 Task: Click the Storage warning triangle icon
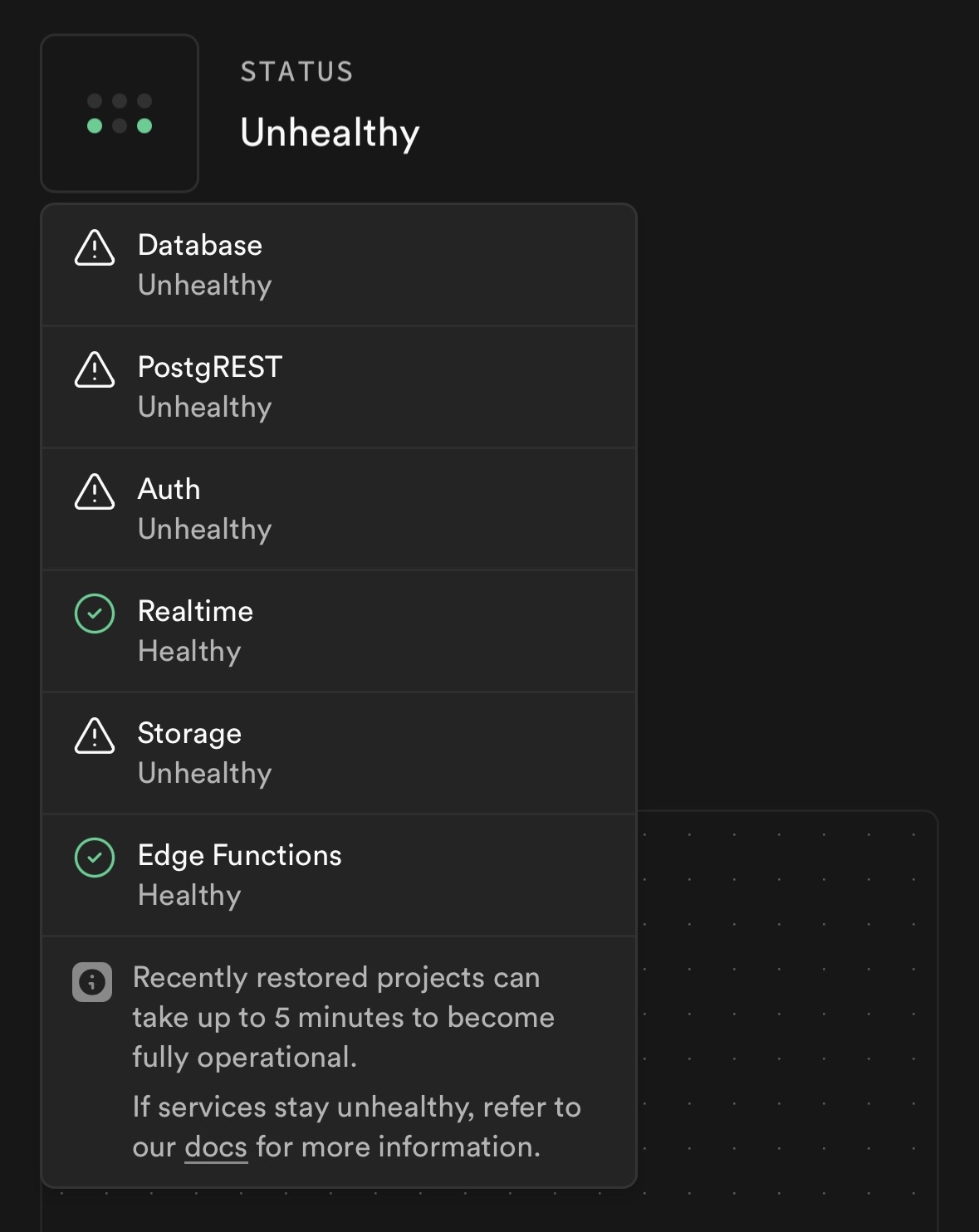[x=95, y=736]
